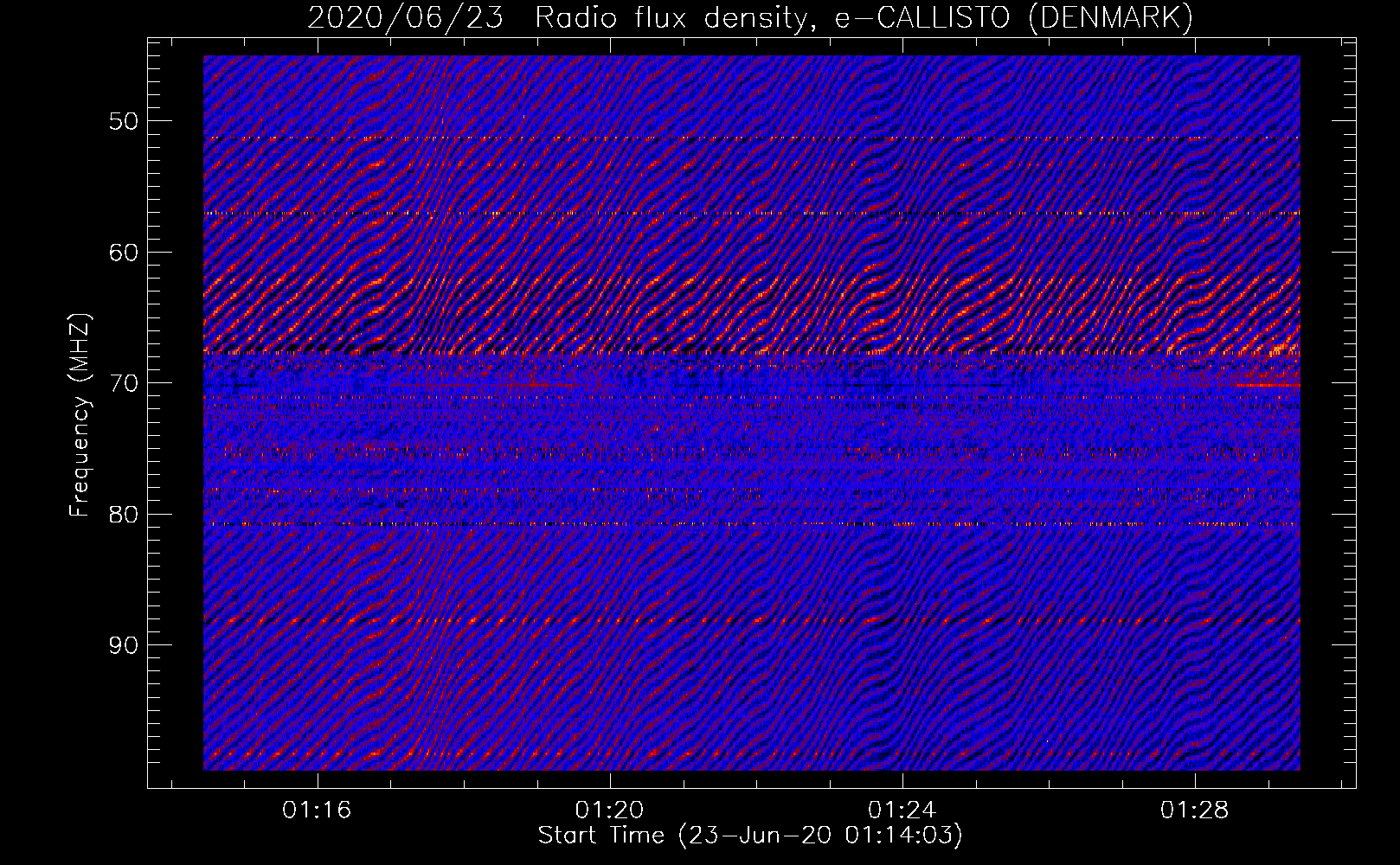Click the 50 frequency tick label
The image size is (1400, 865).
tap(123, 121)
